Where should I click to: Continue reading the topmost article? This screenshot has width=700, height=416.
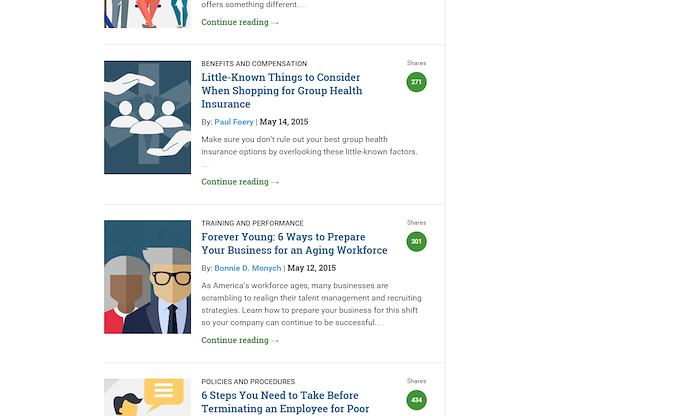240,22
